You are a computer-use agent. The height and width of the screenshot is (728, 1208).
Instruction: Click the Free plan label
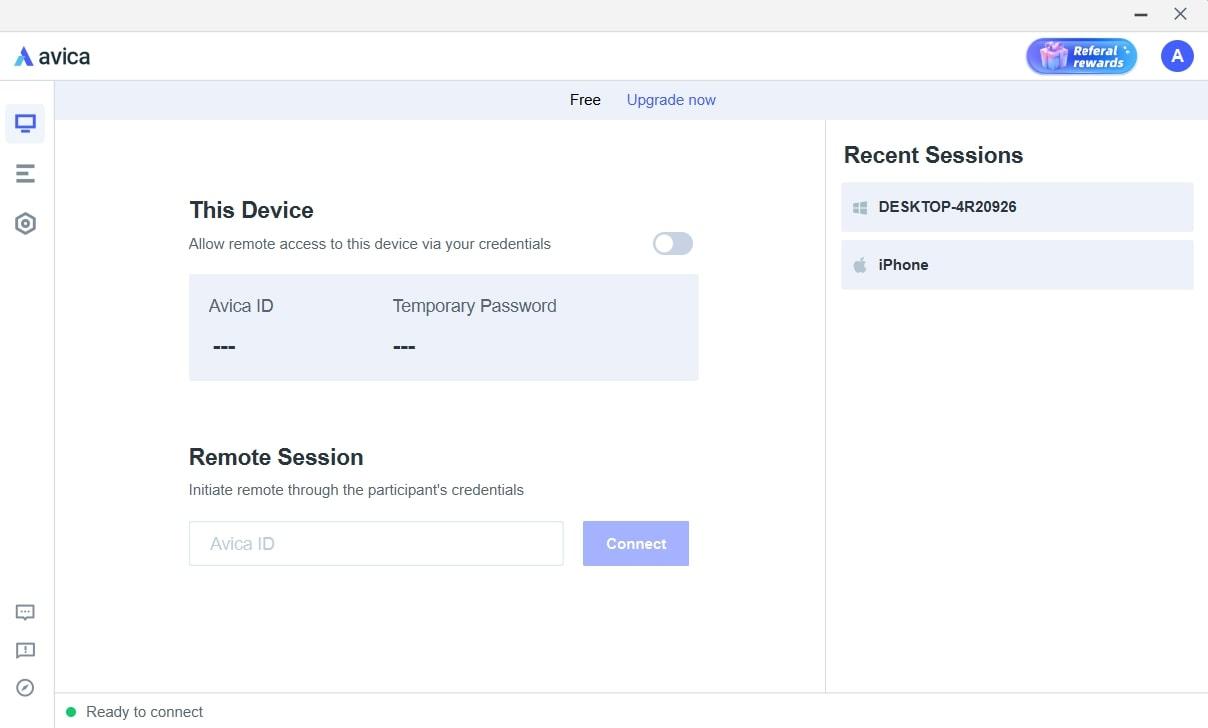585,100
